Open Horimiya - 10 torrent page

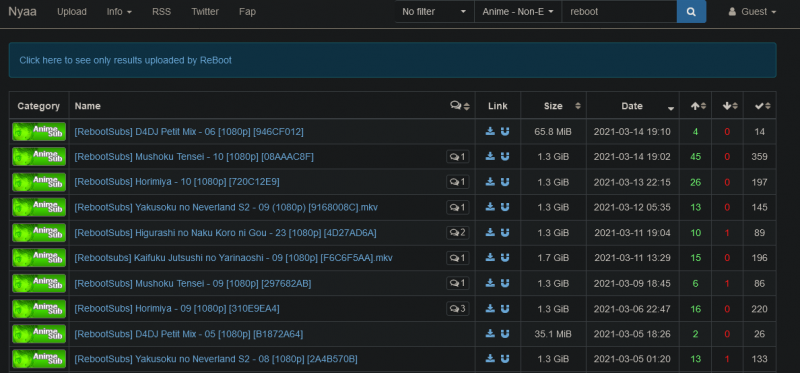pos(177,182)
